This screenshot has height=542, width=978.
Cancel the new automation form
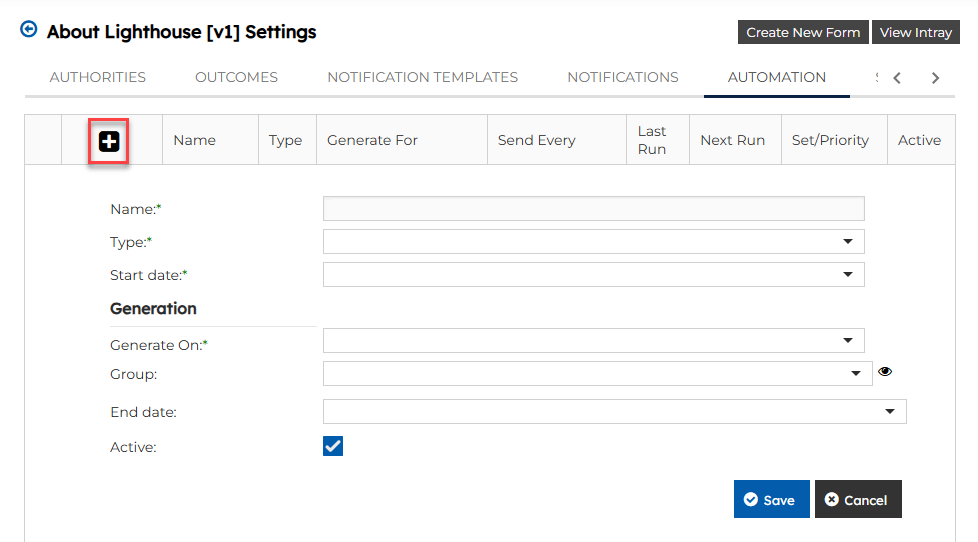point(857,500)
